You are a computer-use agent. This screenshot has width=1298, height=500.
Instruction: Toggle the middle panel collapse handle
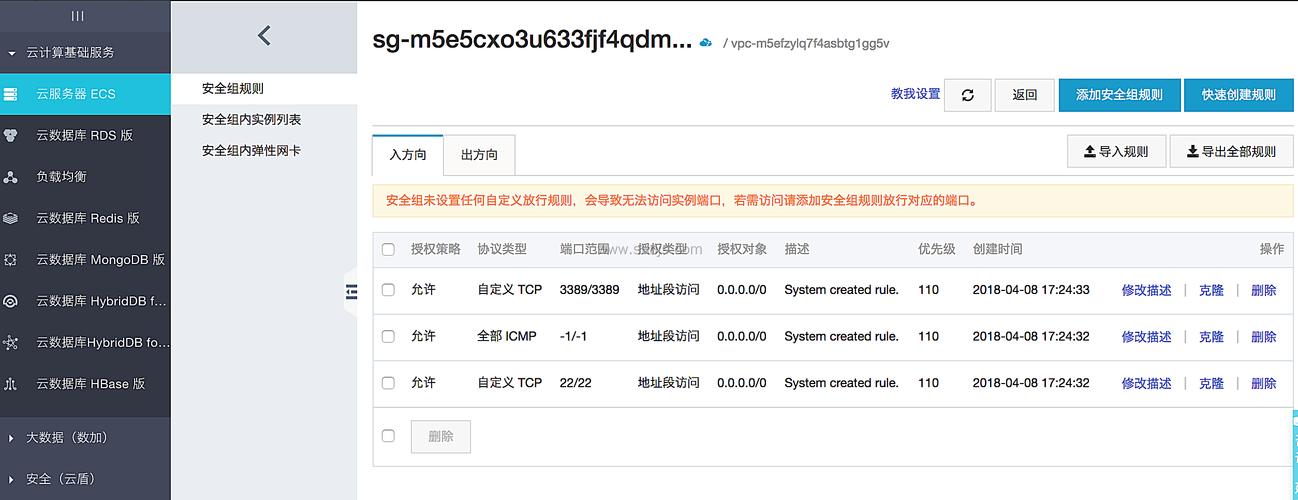[351, 291]
